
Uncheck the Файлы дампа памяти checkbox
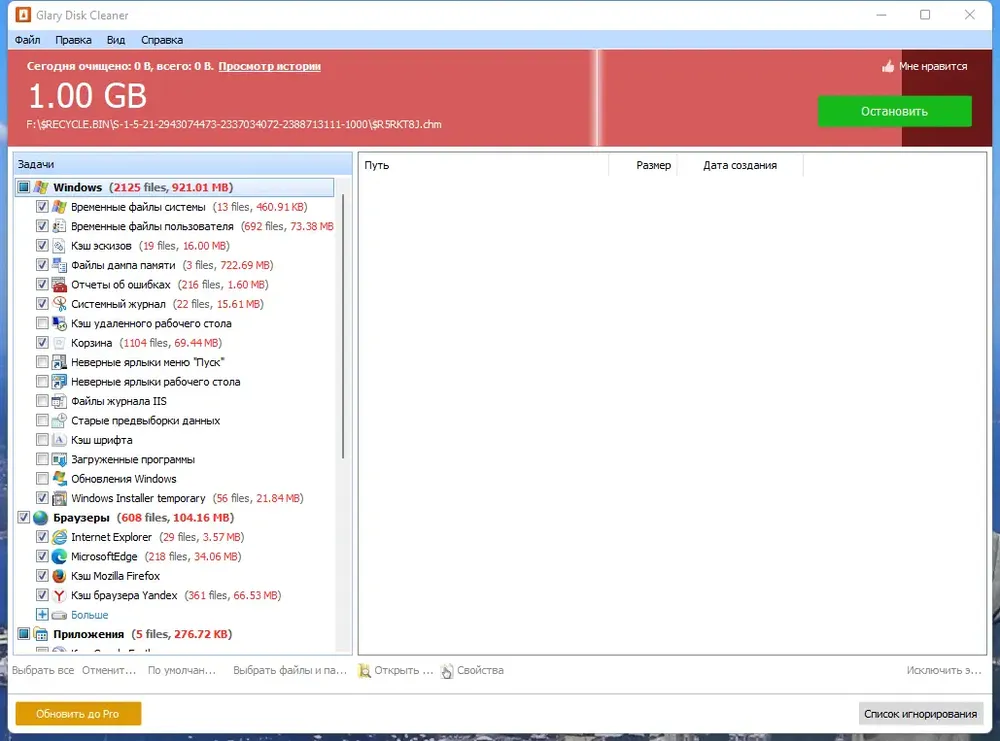tap(42, 265)
